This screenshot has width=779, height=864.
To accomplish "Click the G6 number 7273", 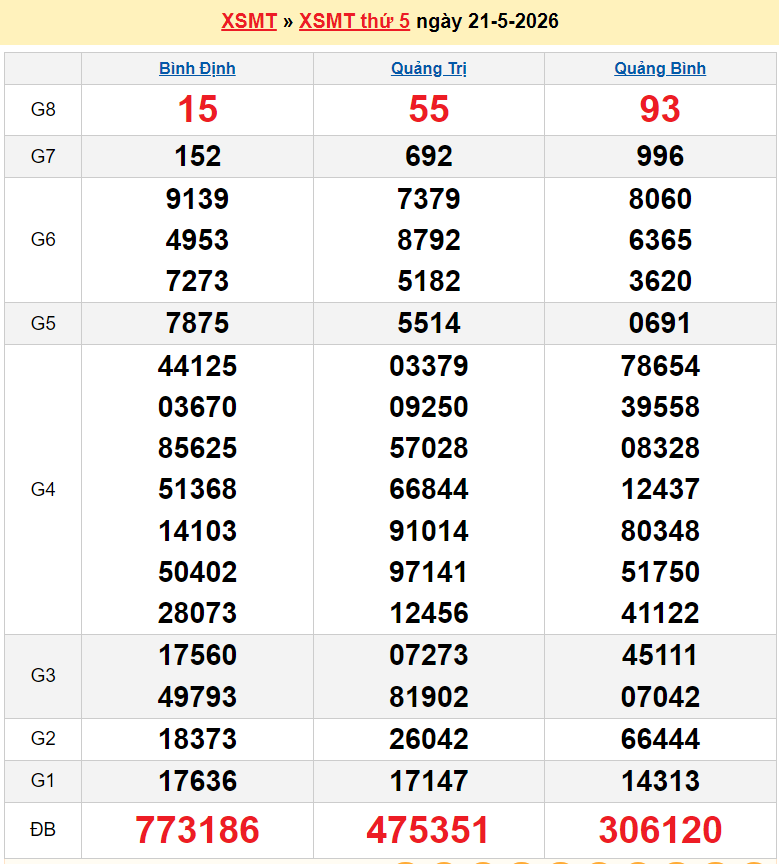I will [x=197, y=281].
